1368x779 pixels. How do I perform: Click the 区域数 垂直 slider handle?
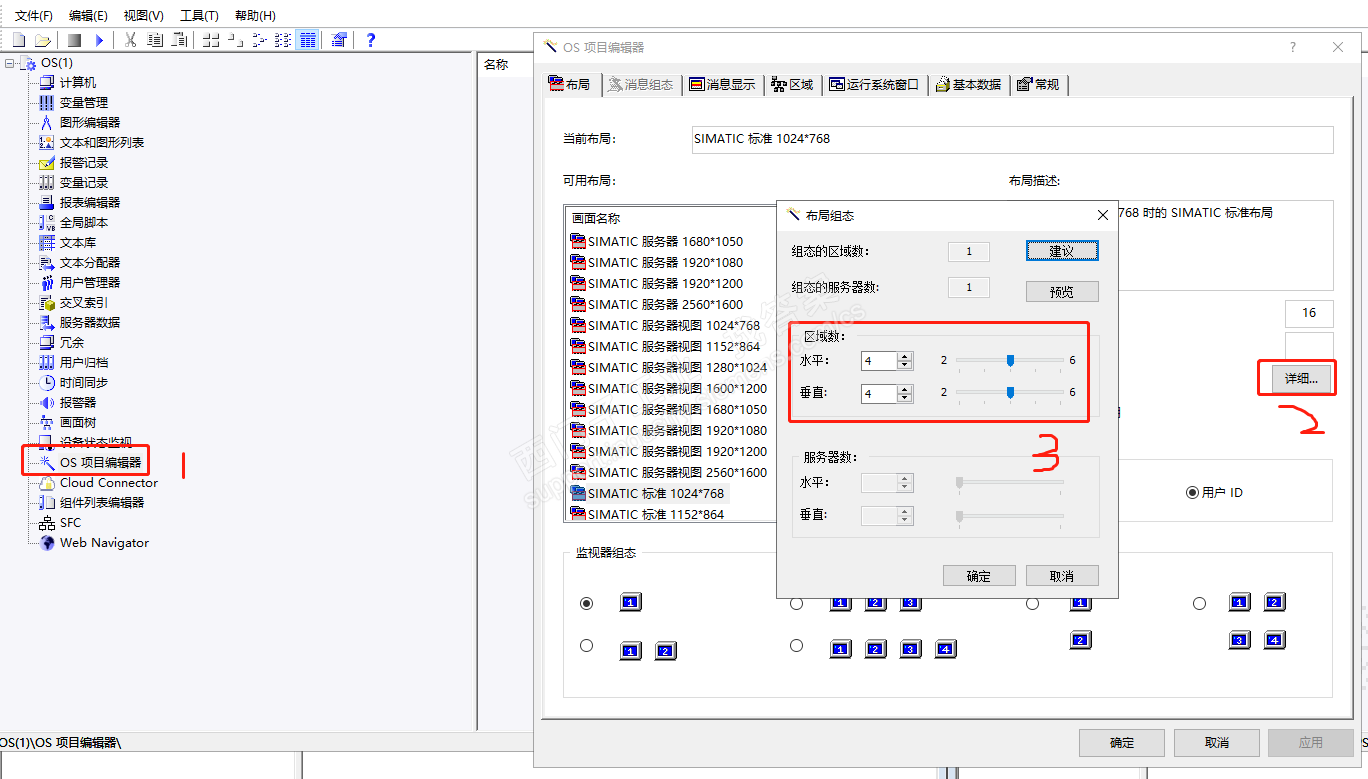coord(1010,393)
